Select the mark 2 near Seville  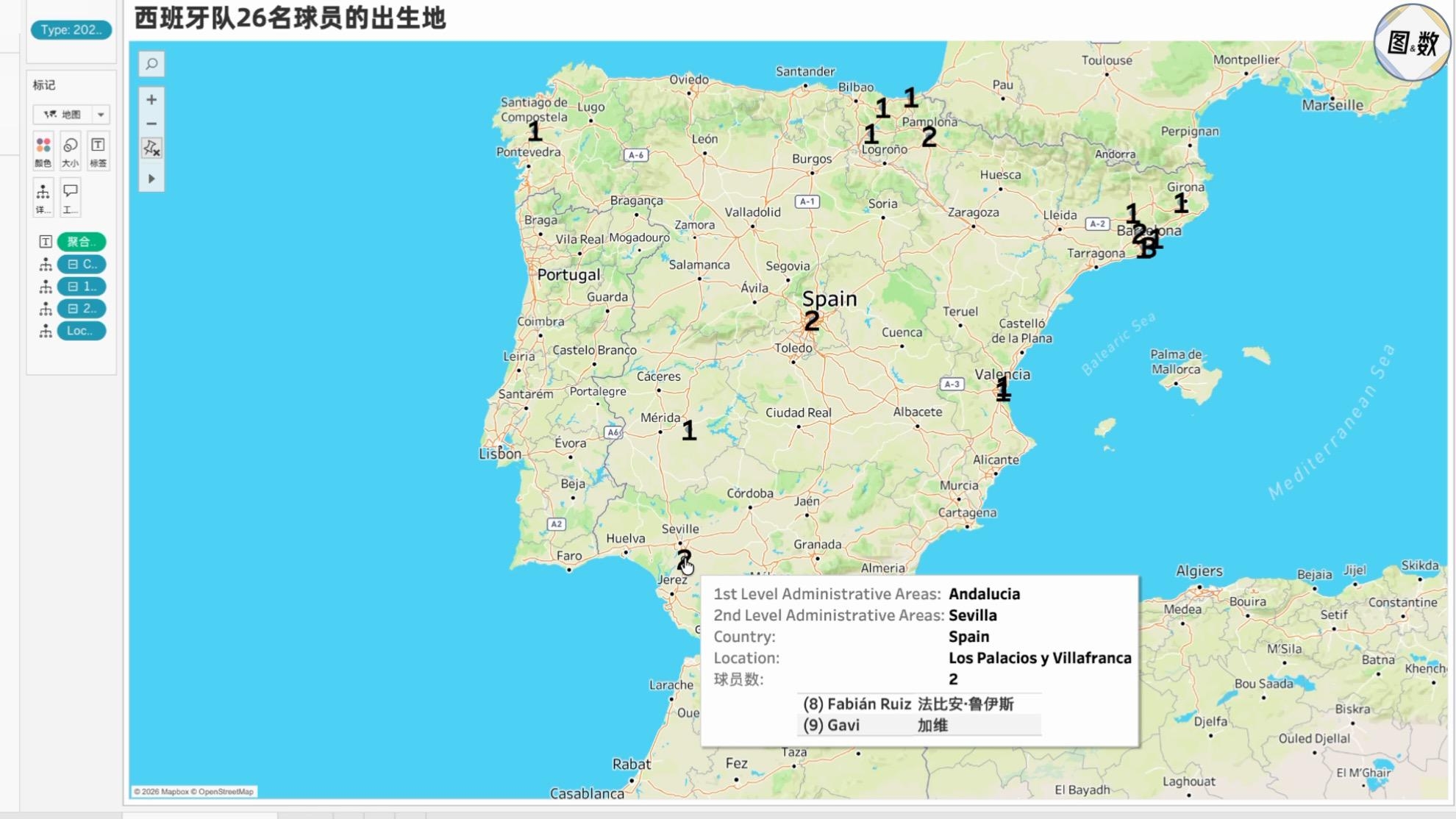(684, 560)
